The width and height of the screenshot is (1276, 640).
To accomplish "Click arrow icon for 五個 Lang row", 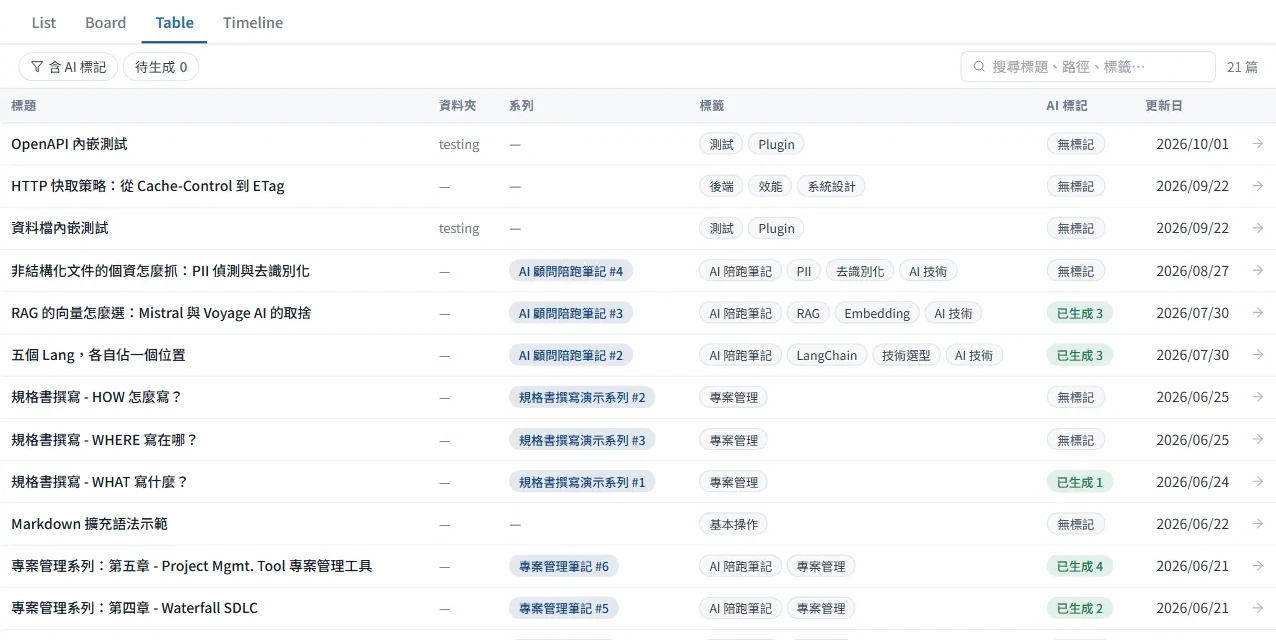I will coord(1257,355).
